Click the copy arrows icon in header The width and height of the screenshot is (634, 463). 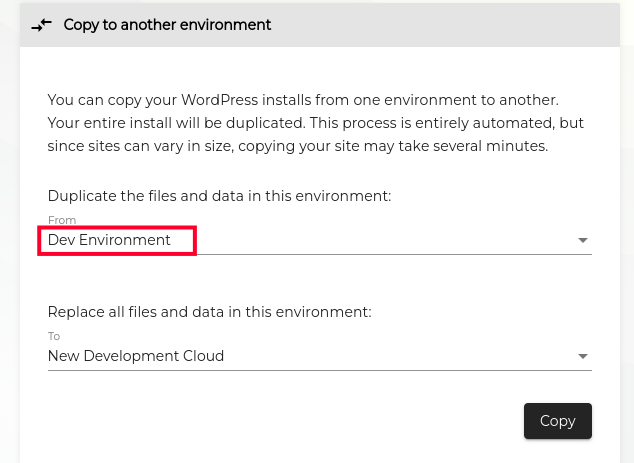pyautogui.click(x=41, y=25)
